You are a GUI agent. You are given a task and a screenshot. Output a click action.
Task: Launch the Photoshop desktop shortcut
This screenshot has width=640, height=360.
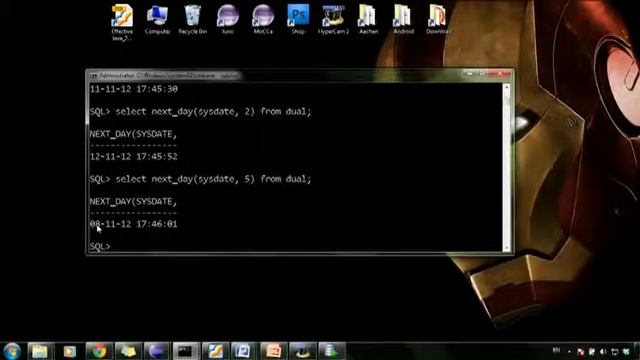click(x=298, y=19)
